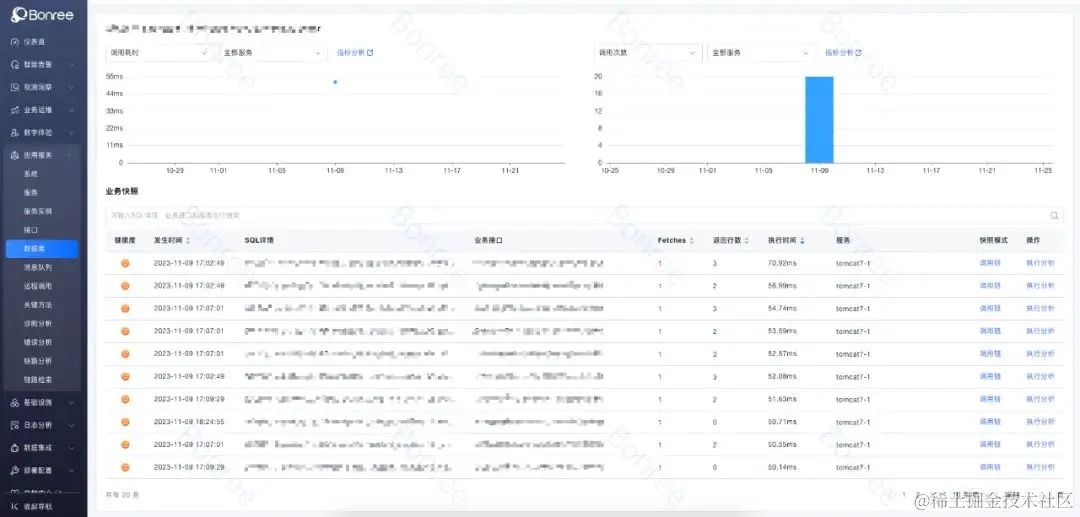This screenshot has width=1080, height=517.
Task: Click the health face icon in the 56.99ms row
Action: (125, 286)
